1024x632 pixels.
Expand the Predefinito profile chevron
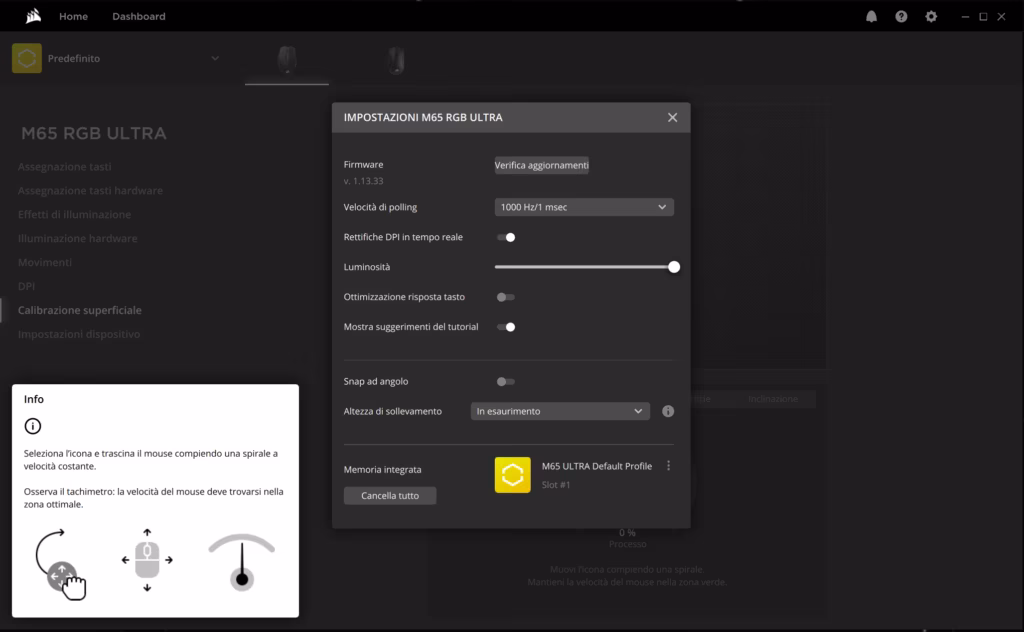coord(215,58)
